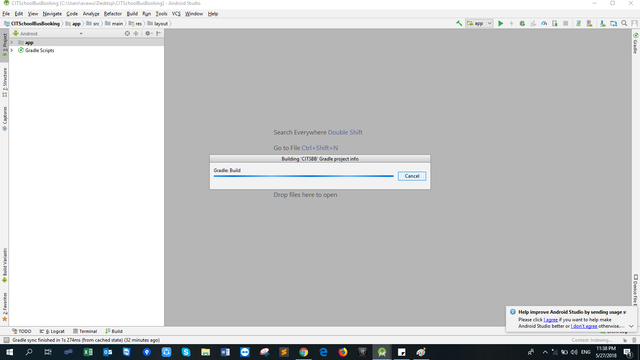Click the Stop square icon
The height and width of the screenshot is (360, 640).
566,23
